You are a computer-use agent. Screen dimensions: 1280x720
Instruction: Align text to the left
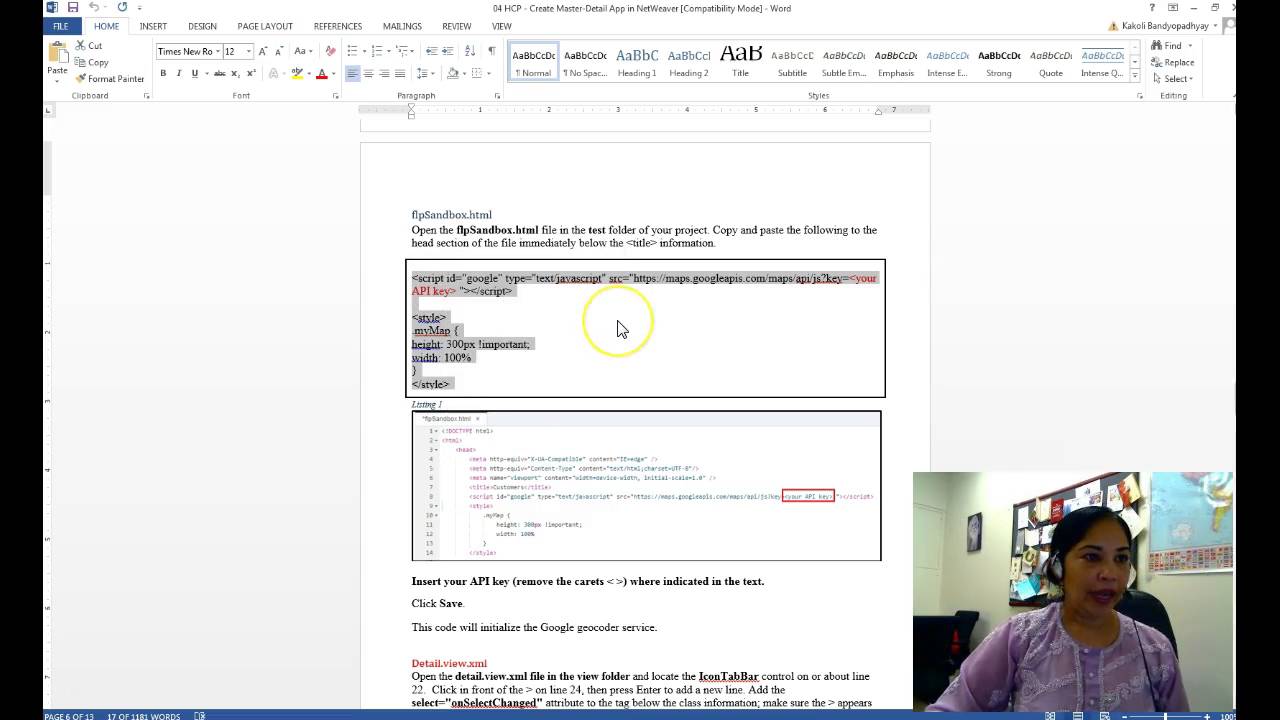(352, 73)
